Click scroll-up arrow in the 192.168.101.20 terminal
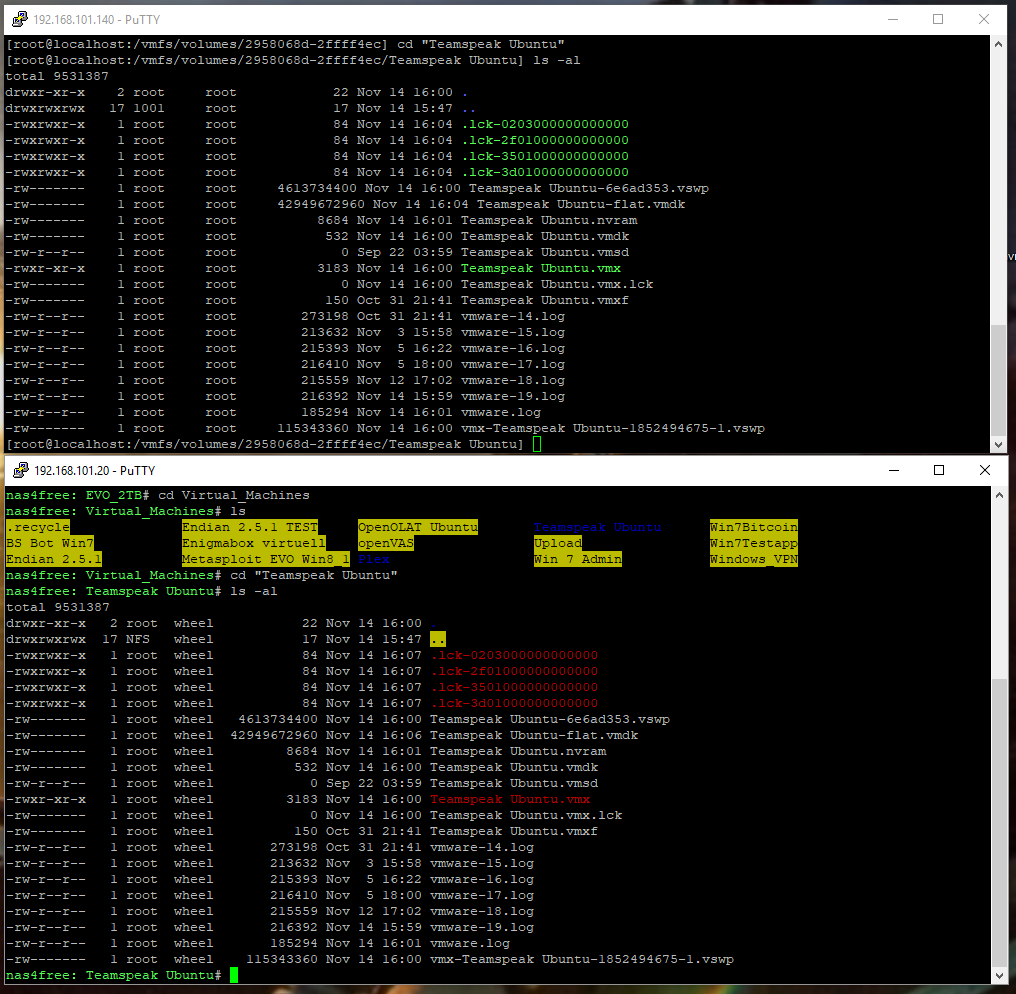 tap(999, 496)
